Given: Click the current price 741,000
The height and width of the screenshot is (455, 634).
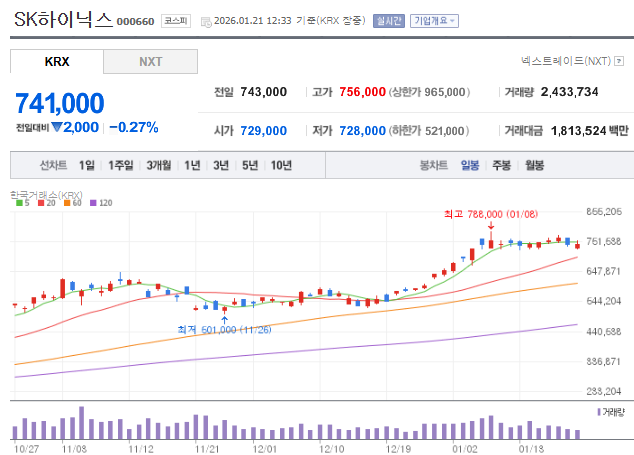Looking at the screenshot, I should coord(60,103).
